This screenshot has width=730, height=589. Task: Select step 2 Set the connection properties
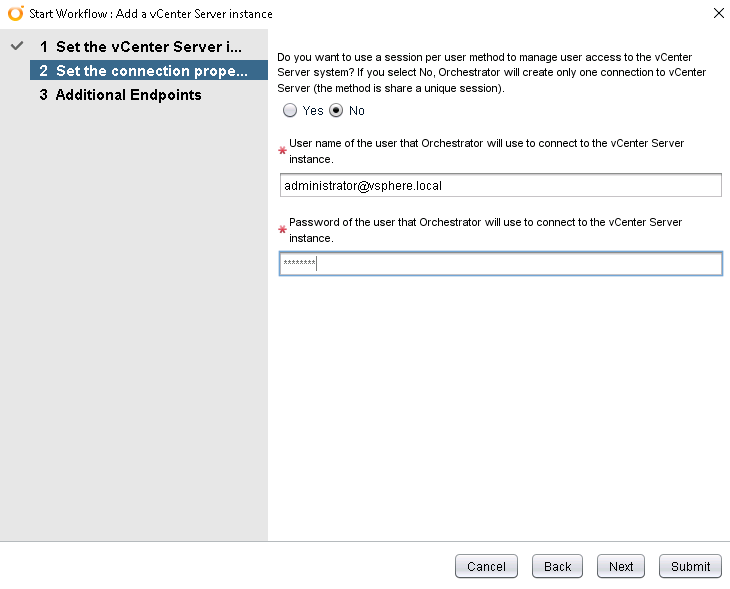(143, 71)
